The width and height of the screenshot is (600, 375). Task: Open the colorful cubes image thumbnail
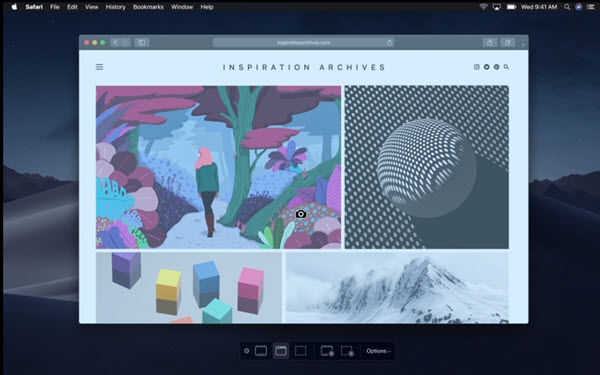pyautogui.click(x=189, y=287)
